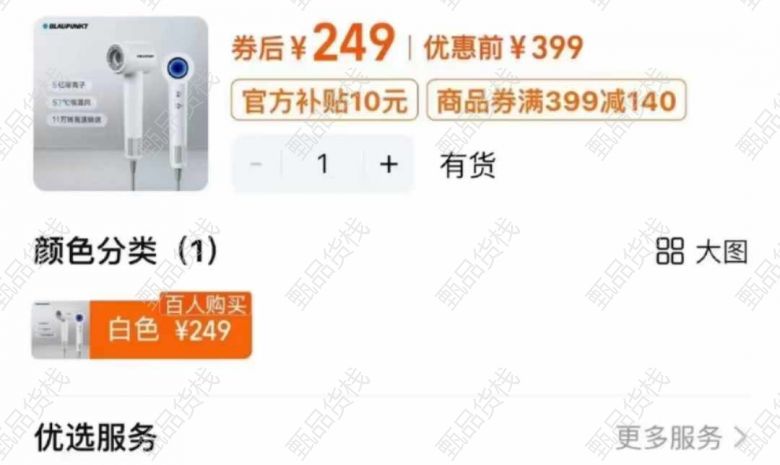
Task: Switch to 大图 large image view
Action: 721,252
